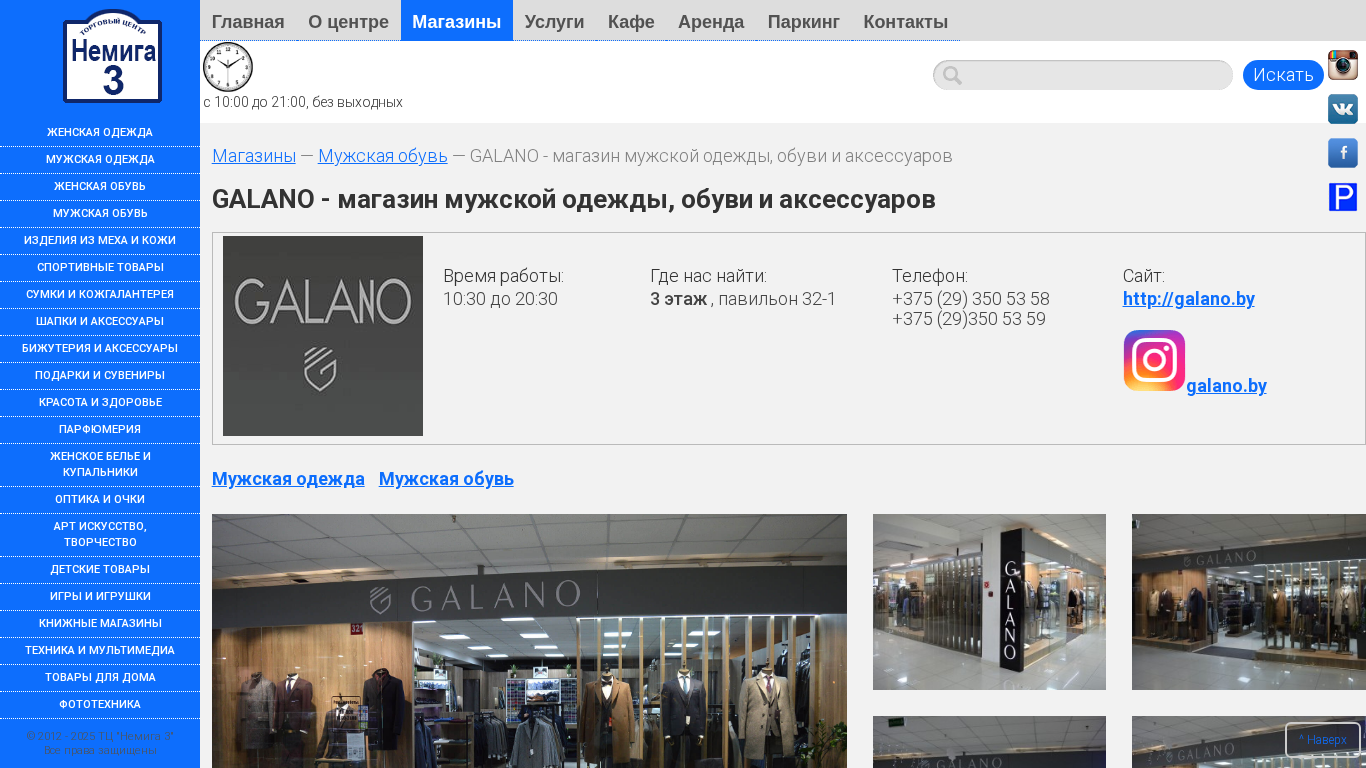Open Детские товары sidebar category

pos(100,570)
